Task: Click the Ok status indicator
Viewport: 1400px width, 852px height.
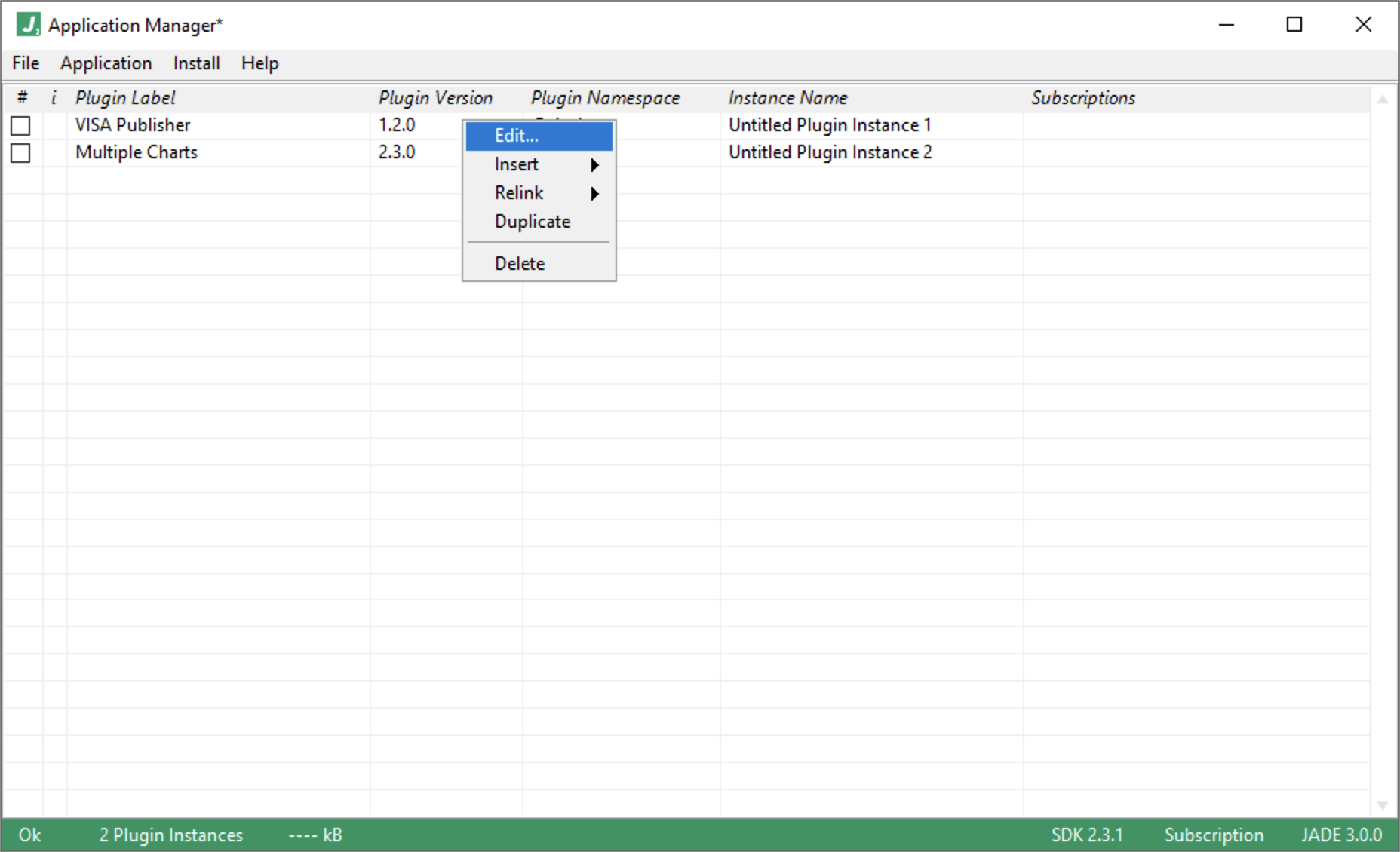Action: 29,835
